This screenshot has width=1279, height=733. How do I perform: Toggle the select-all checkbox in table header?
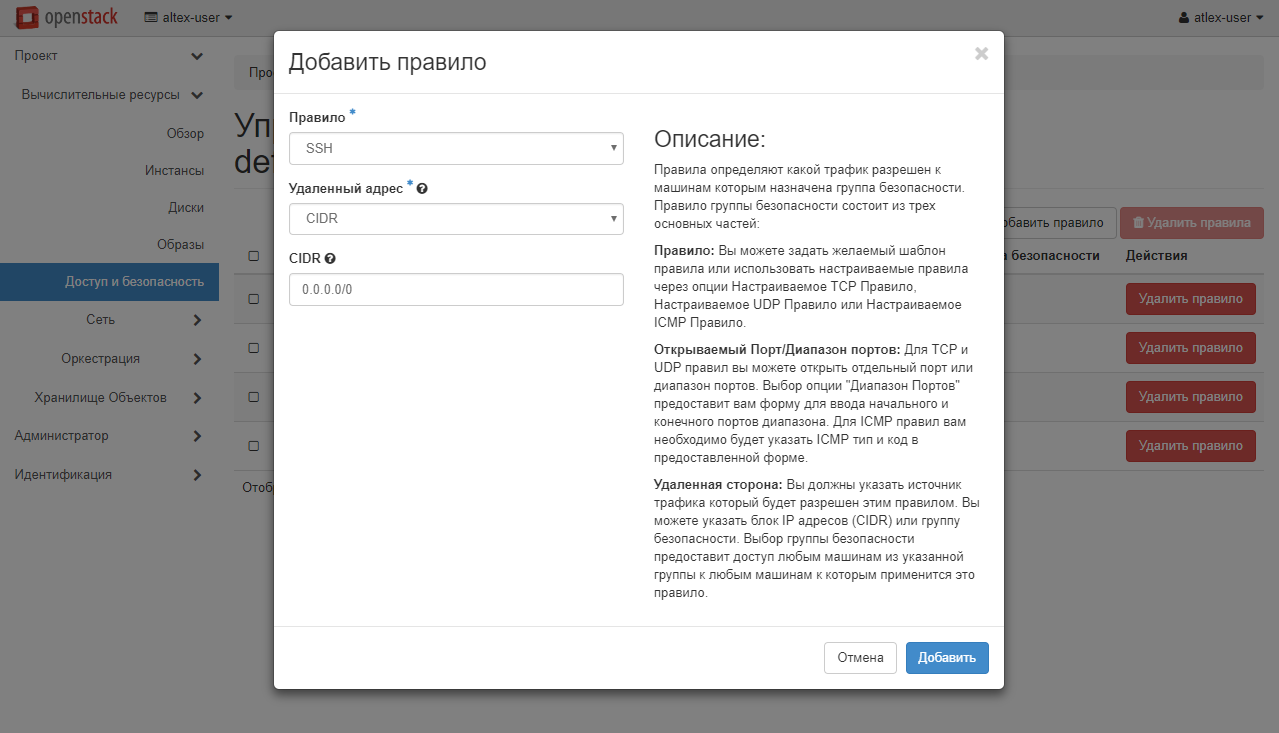[254, 256]
